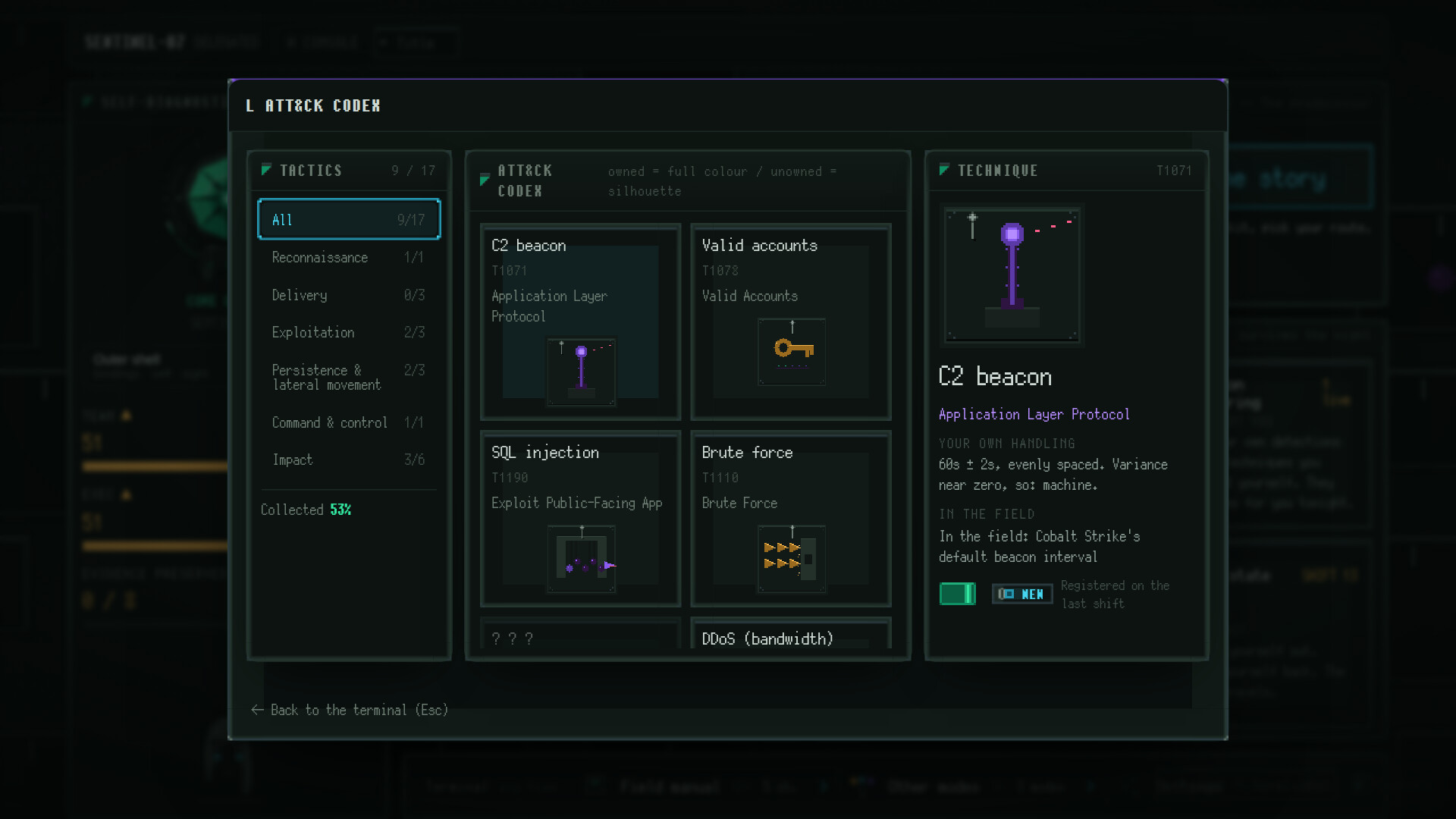
Task: Click Registered on the last shift text
Action: [1115, 595]
